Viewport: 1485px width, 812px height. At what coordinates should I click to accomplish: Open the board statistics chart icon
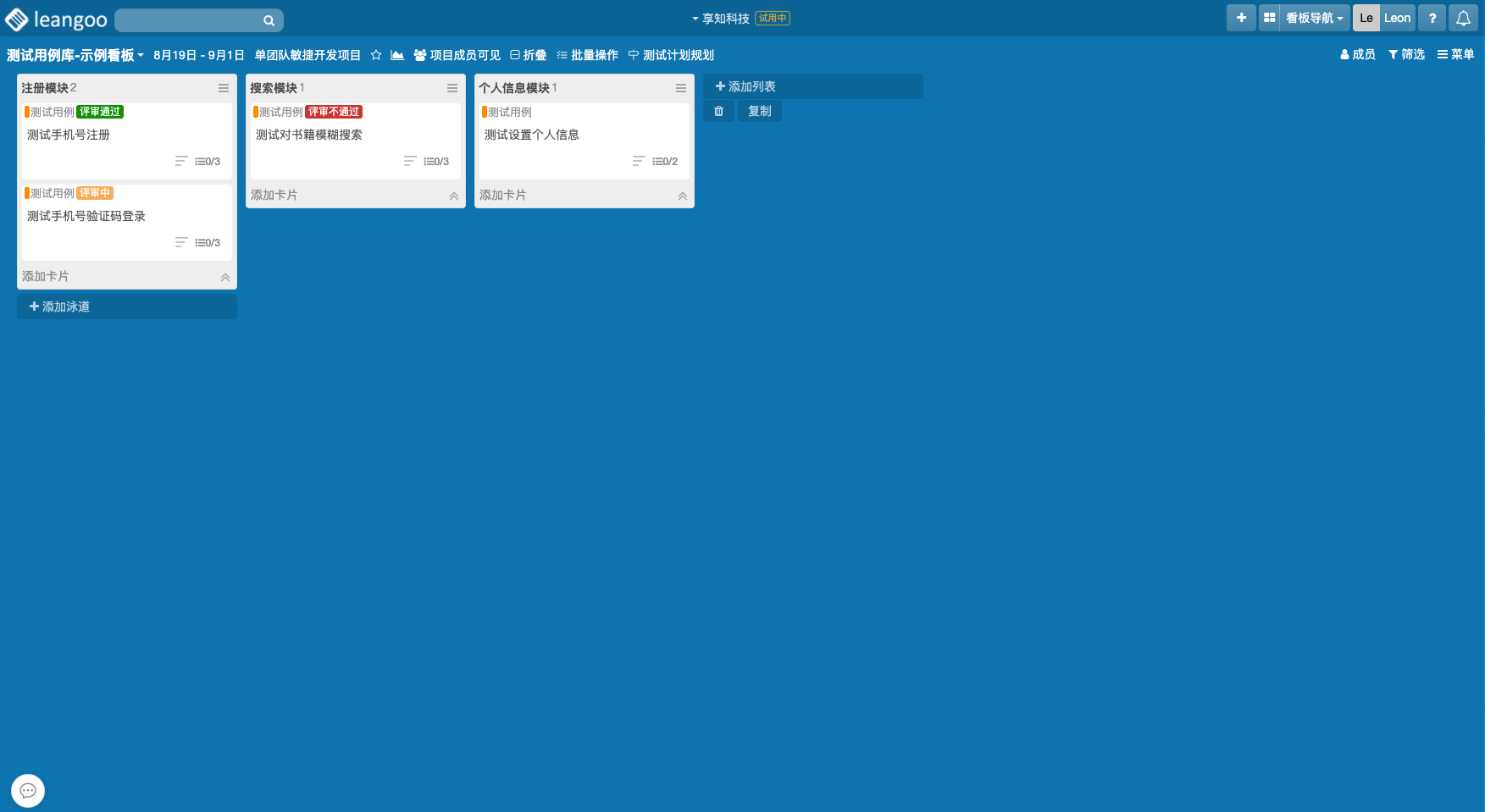(397, 55)
